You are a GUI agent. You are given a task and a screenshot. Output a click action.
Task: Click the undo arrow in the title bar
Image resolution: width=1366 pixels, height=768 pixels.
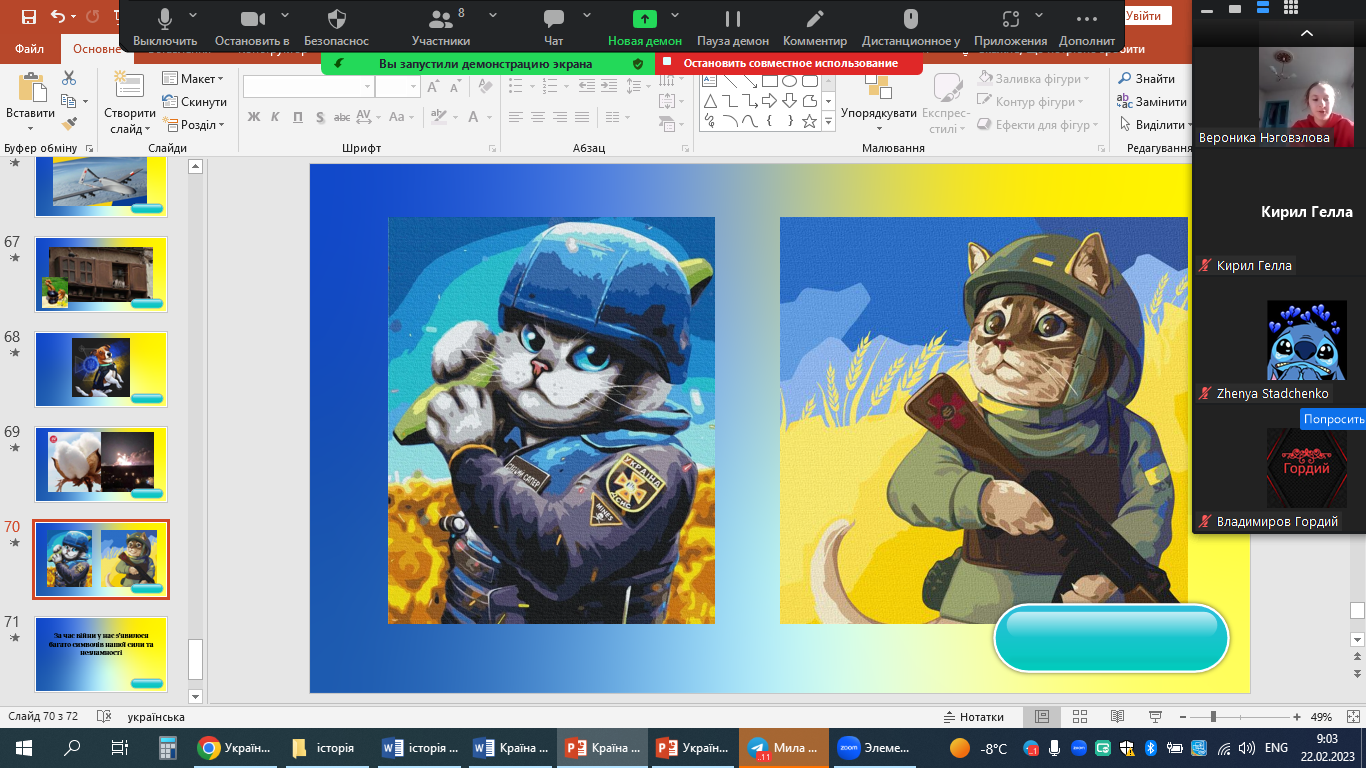pos(57,17)
